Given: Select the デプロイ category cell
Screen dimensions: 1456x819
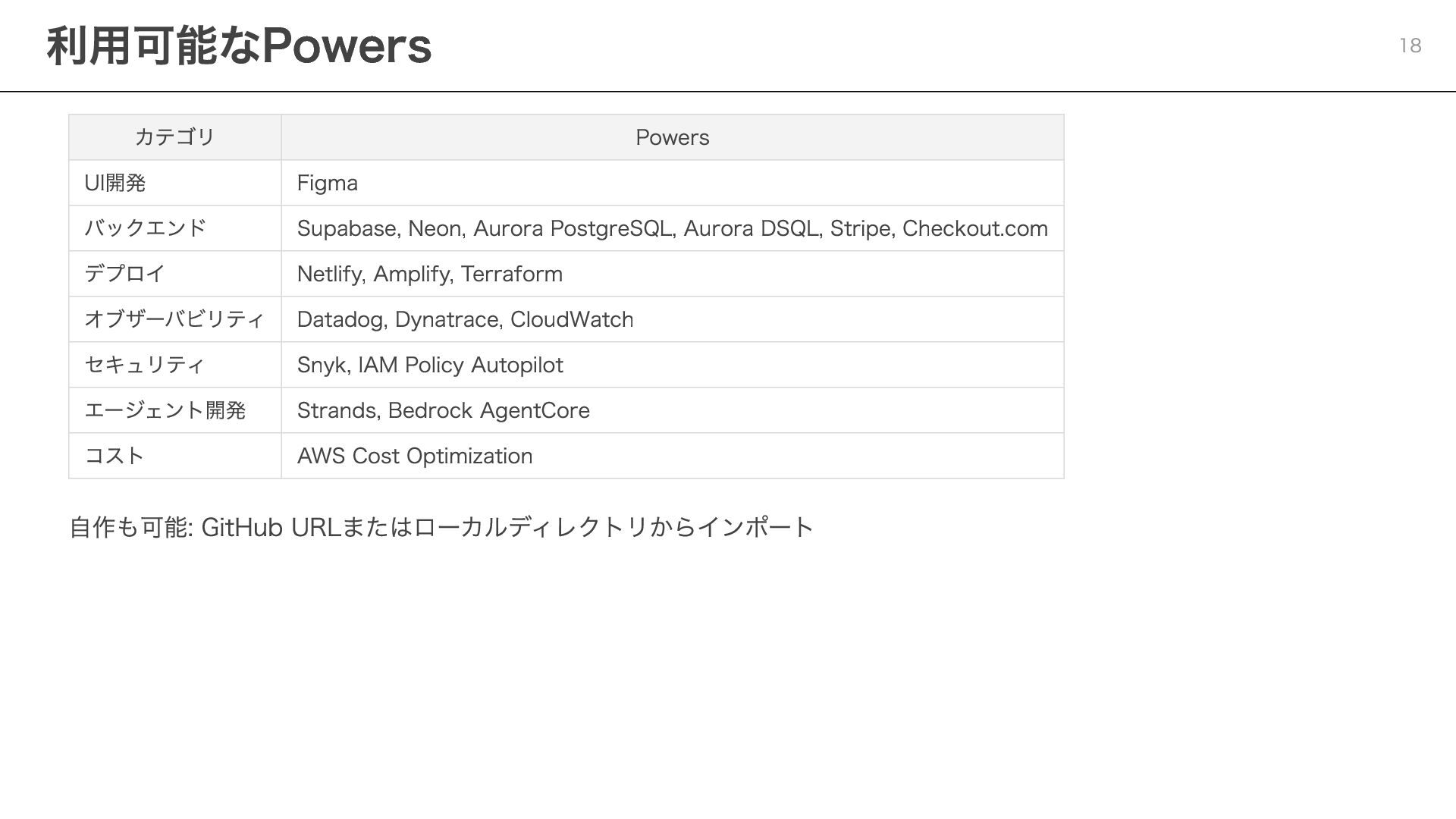Looking at the screenshot, I should [175, 274].
